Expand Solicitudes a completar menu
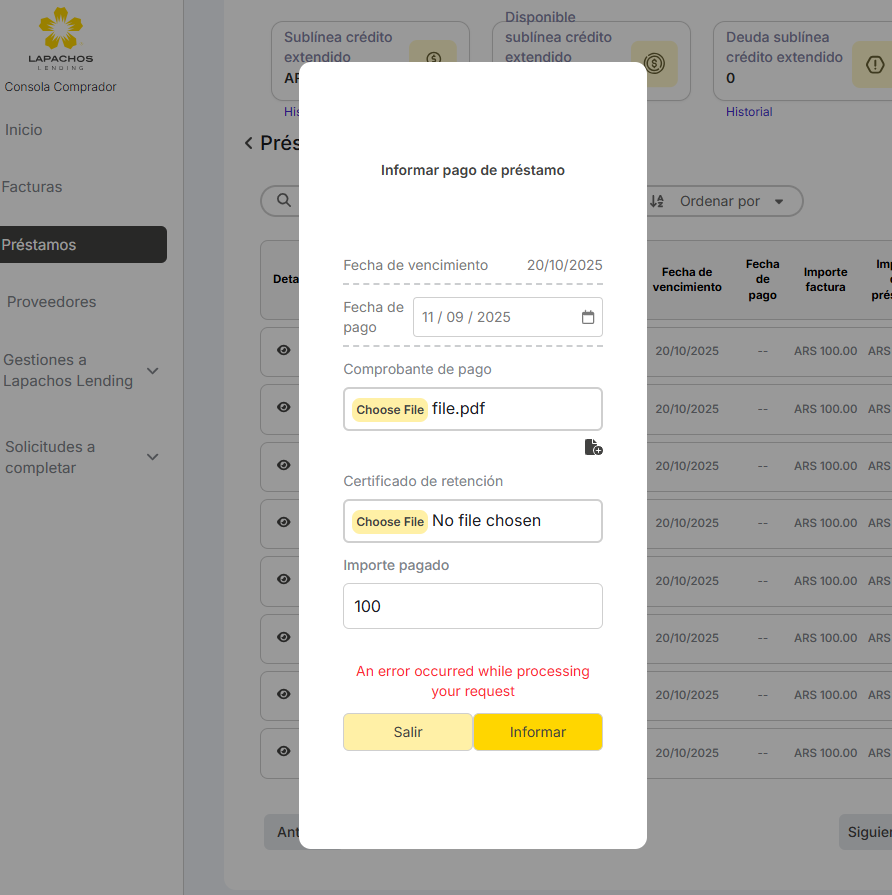Viewport: 892px width, 895px height. (x=153, y=457)
